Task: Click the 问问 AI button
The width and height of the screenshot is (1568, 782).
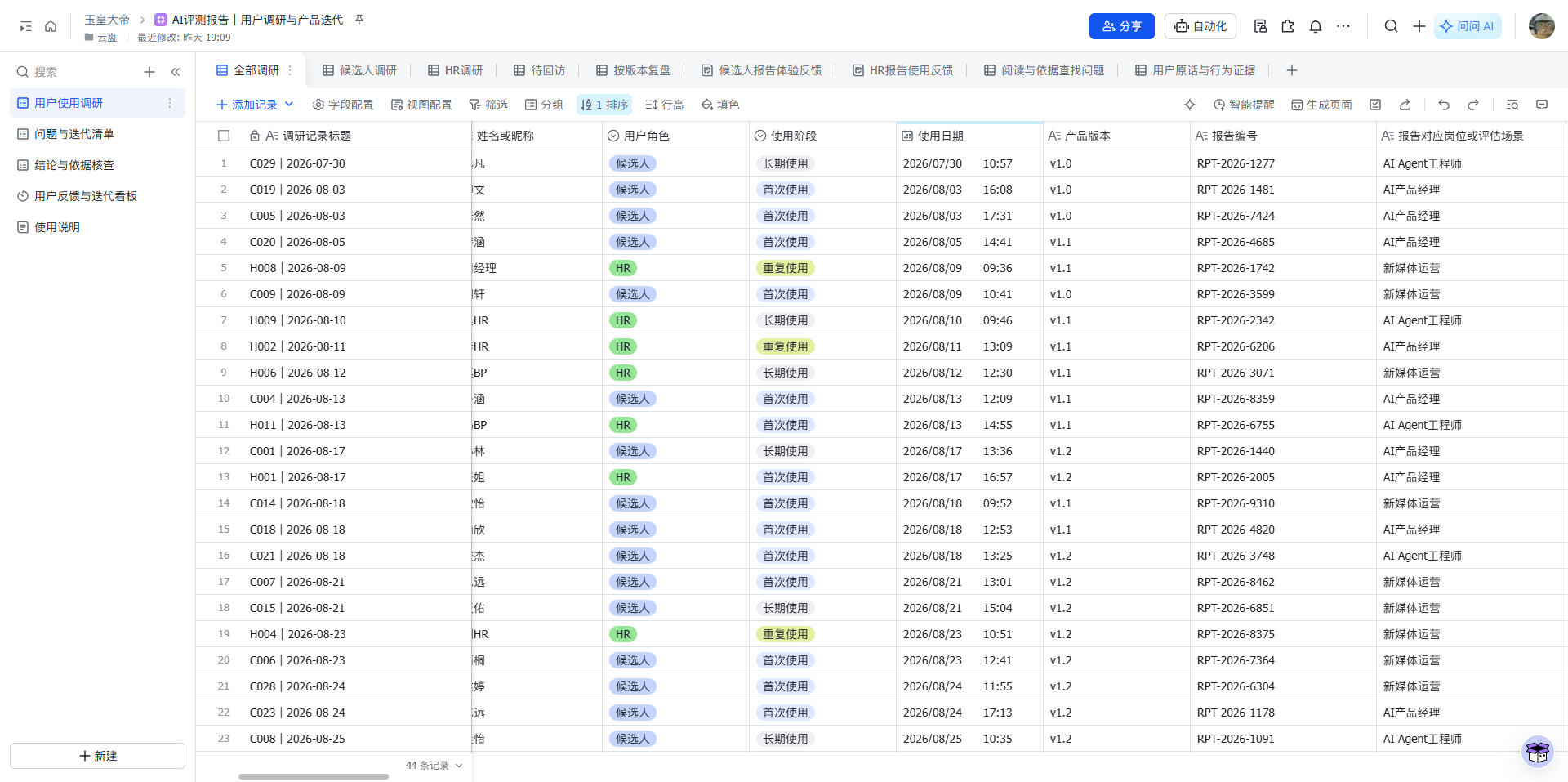Action: click(x=1467, y=26)
